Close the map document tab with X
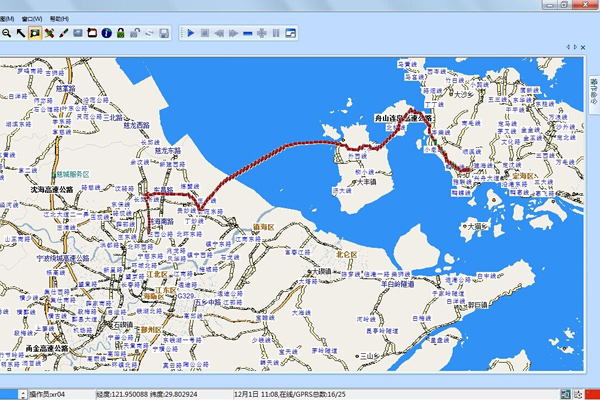600x400 pixels. pos(585,47)
